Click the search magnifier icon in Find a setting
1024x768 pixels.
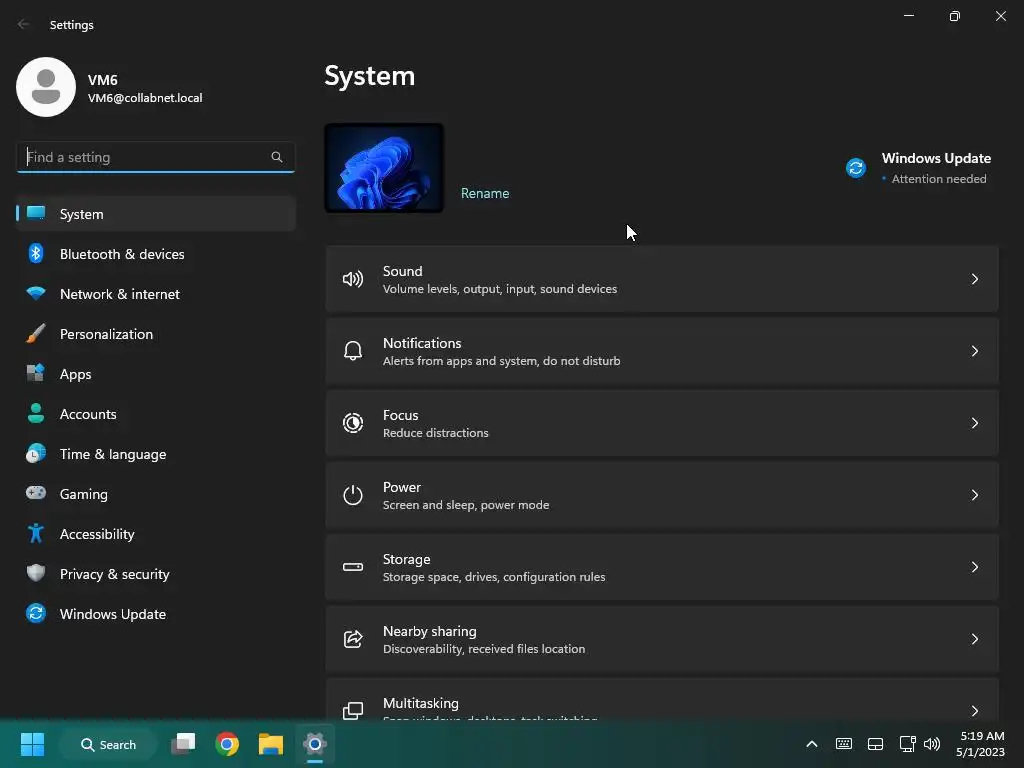pyautogui.click(x=277, y=157)
